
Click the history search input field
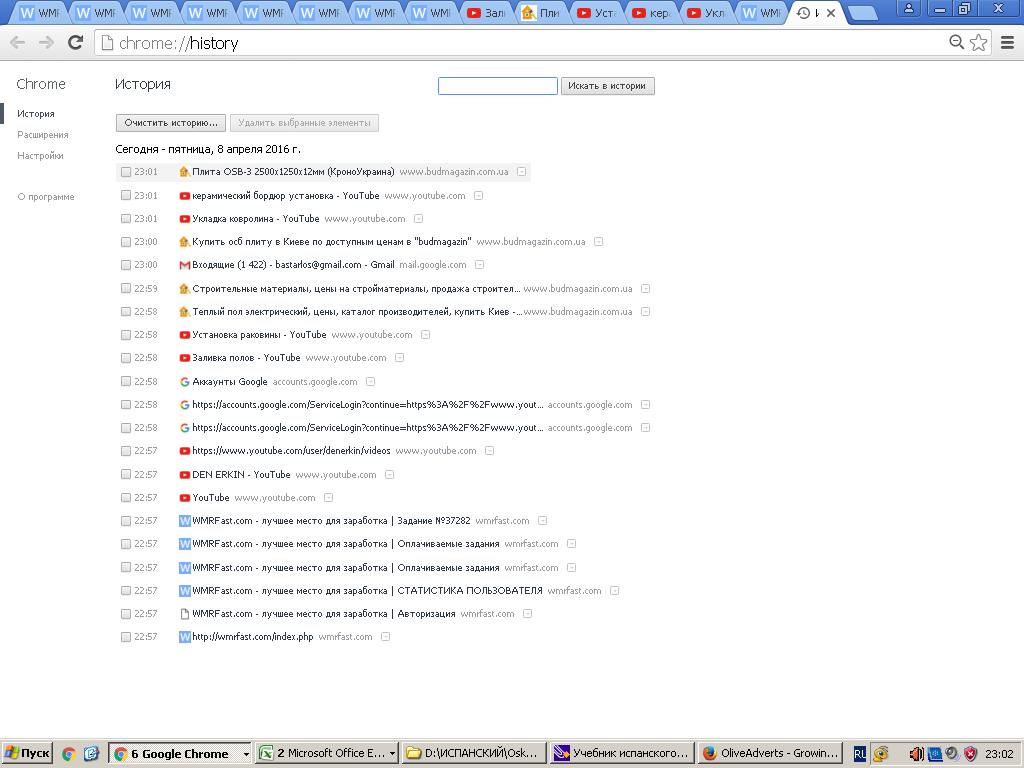click(x=498, y=86)
